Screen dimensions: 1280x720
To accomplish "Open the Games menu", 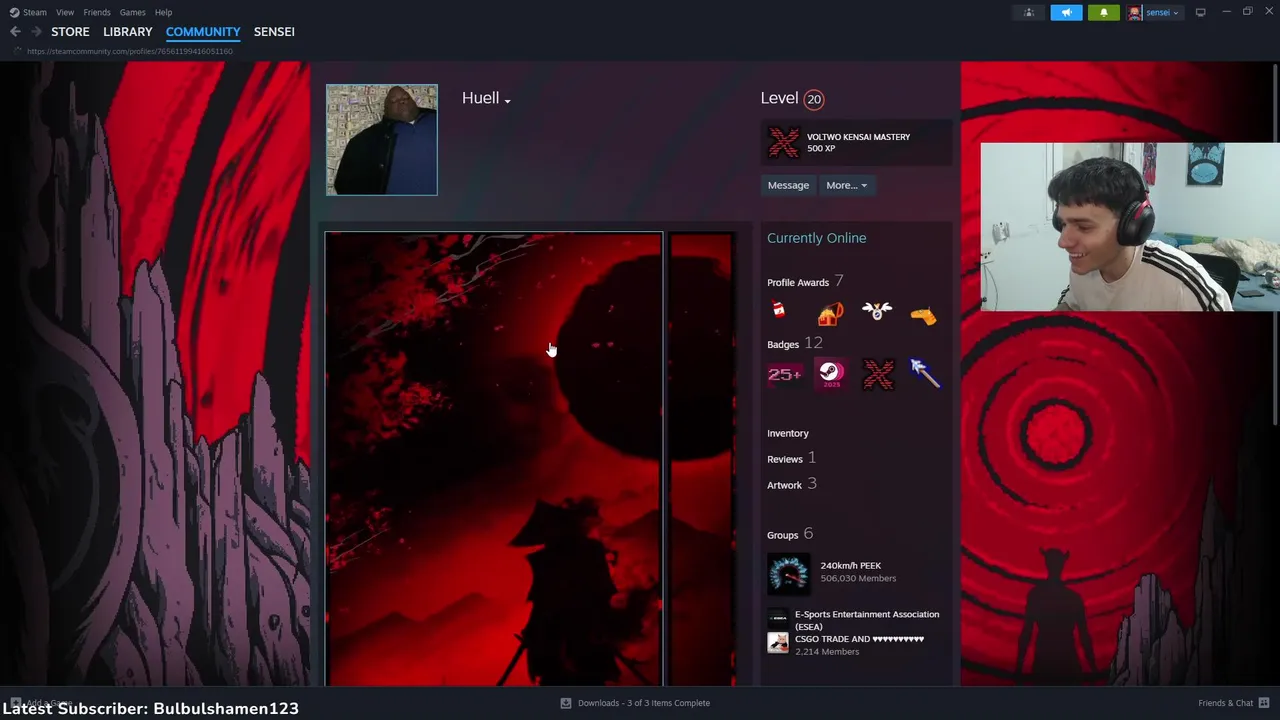I will 132,12.
